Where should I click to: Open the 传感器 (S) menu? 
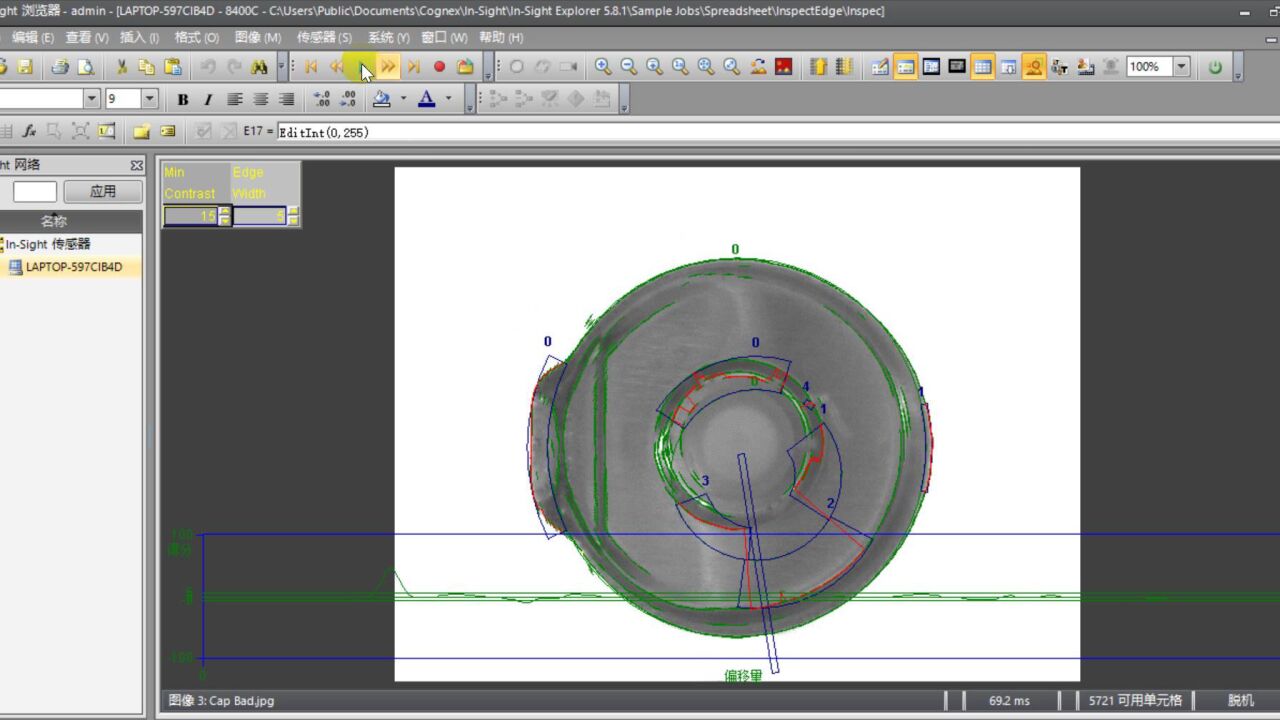[x=324, y=37]
